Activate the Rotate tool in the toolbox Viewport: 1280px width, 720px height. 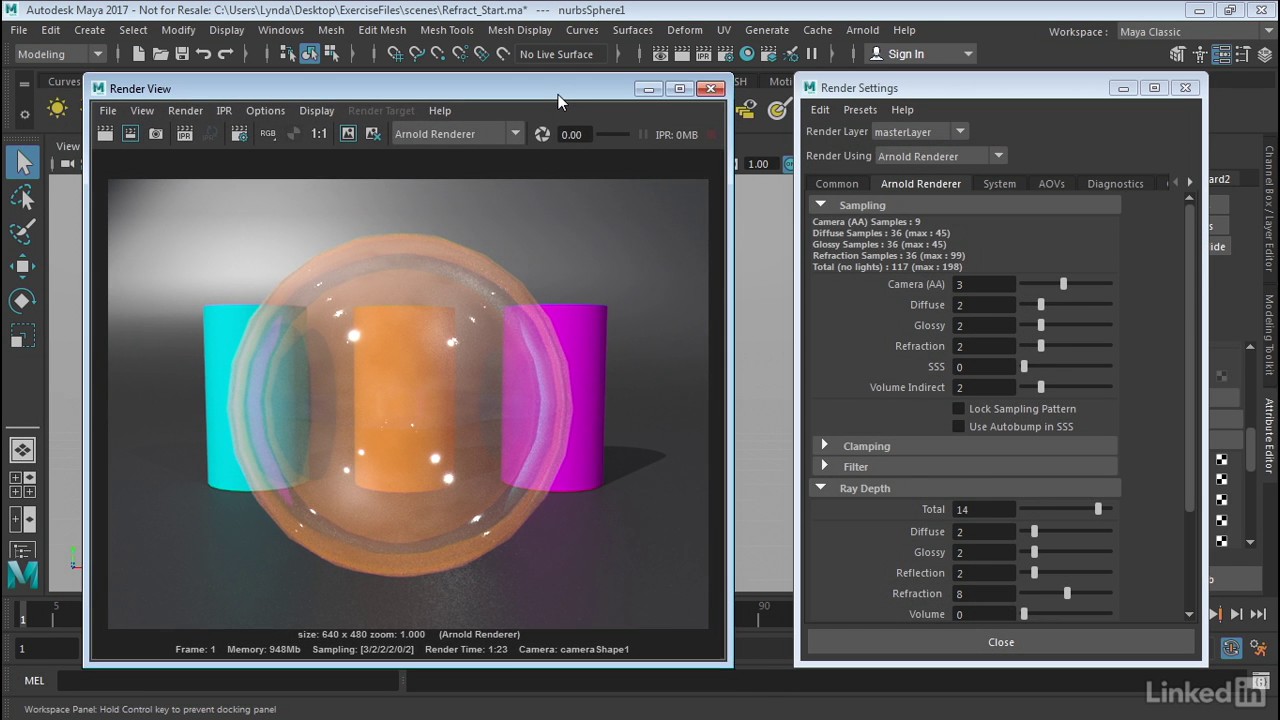click(x=23, y=301)
